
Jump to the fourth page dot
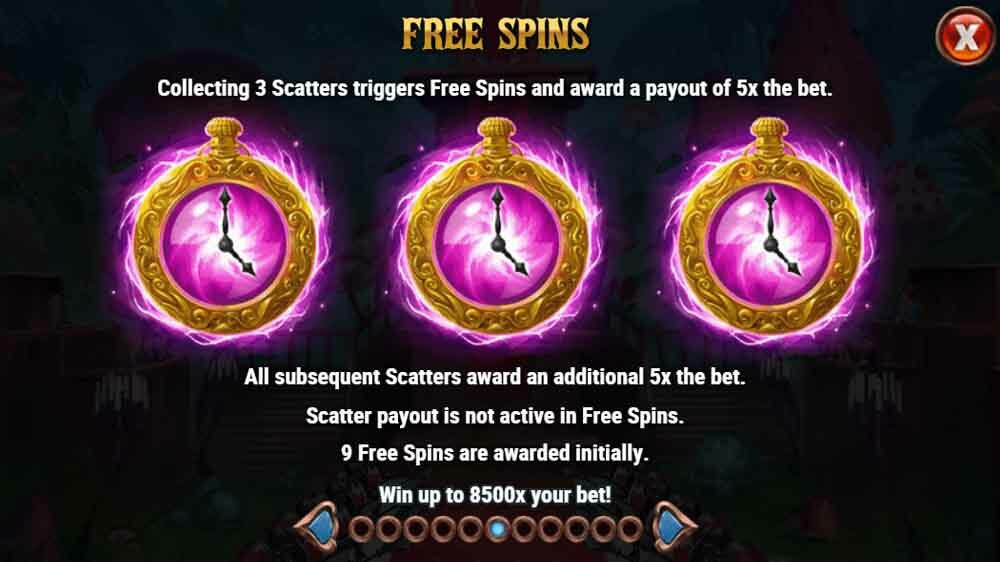[x=442, y=529]
